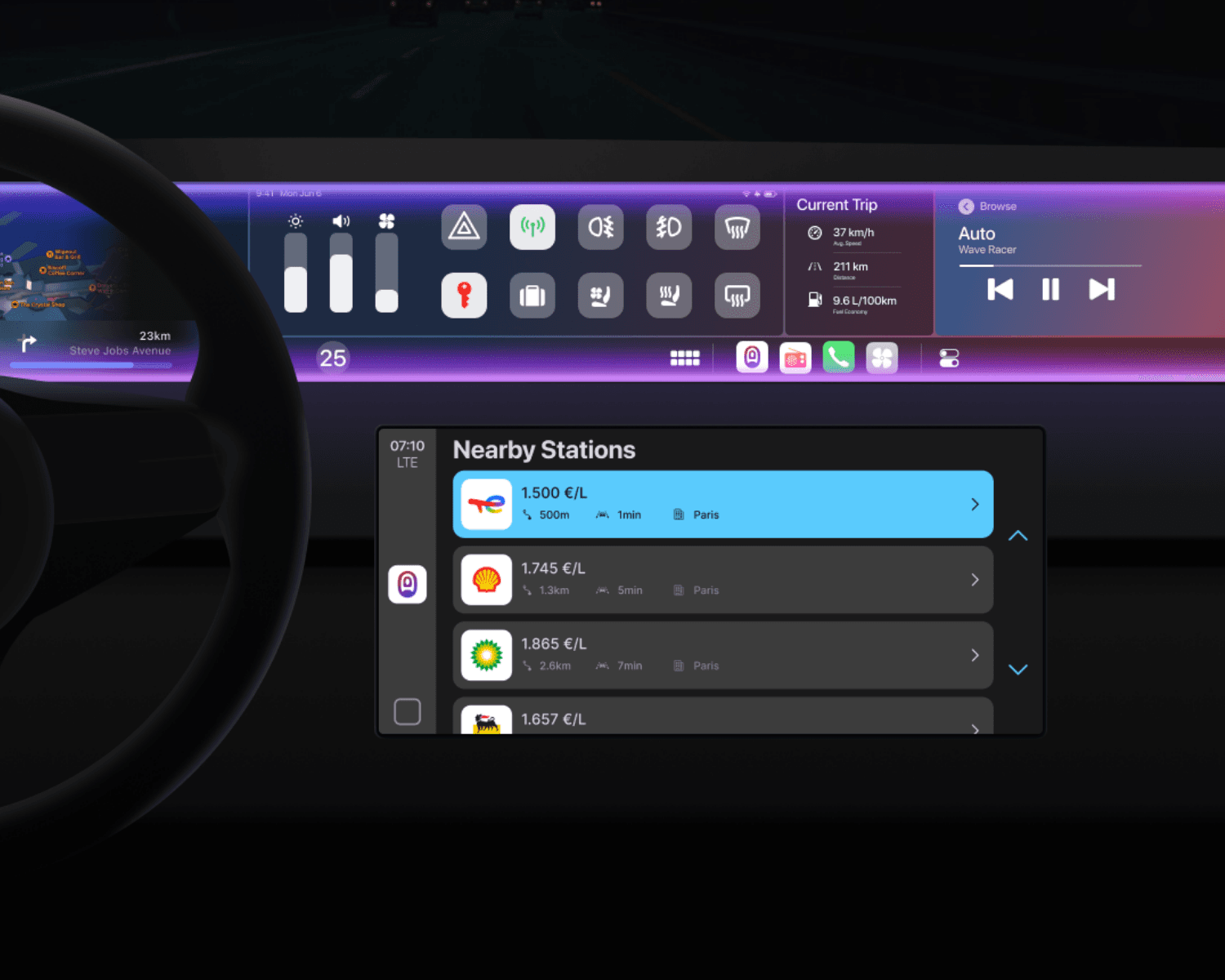Tap the 07:10 clock in the sidebar

pyautogui.click(x=408, y=446)
